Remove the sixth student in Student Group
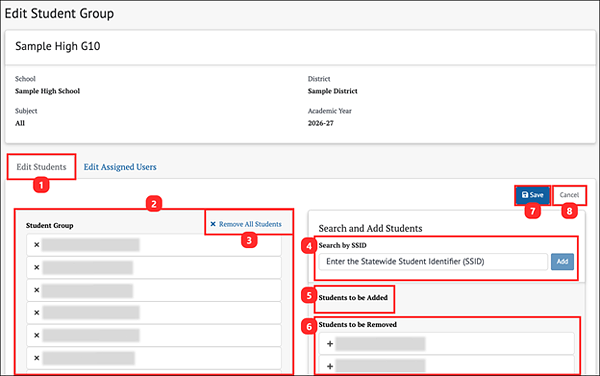This screenshot has height=376, width=600. pyautogui.click(x=37, y=358)
